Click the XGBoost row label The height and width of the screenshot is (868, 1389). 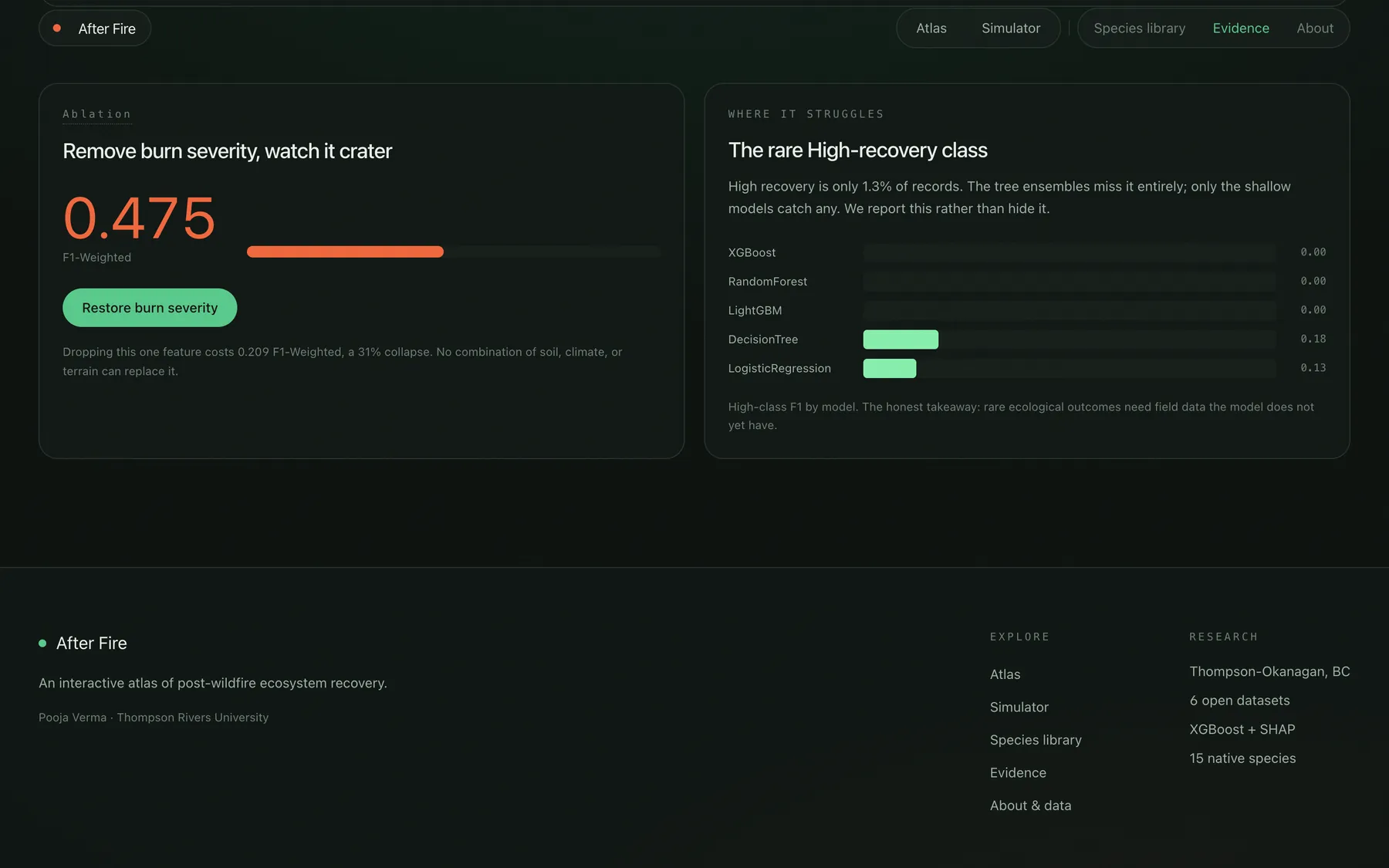pyautogui.click(x=752, y=253)
